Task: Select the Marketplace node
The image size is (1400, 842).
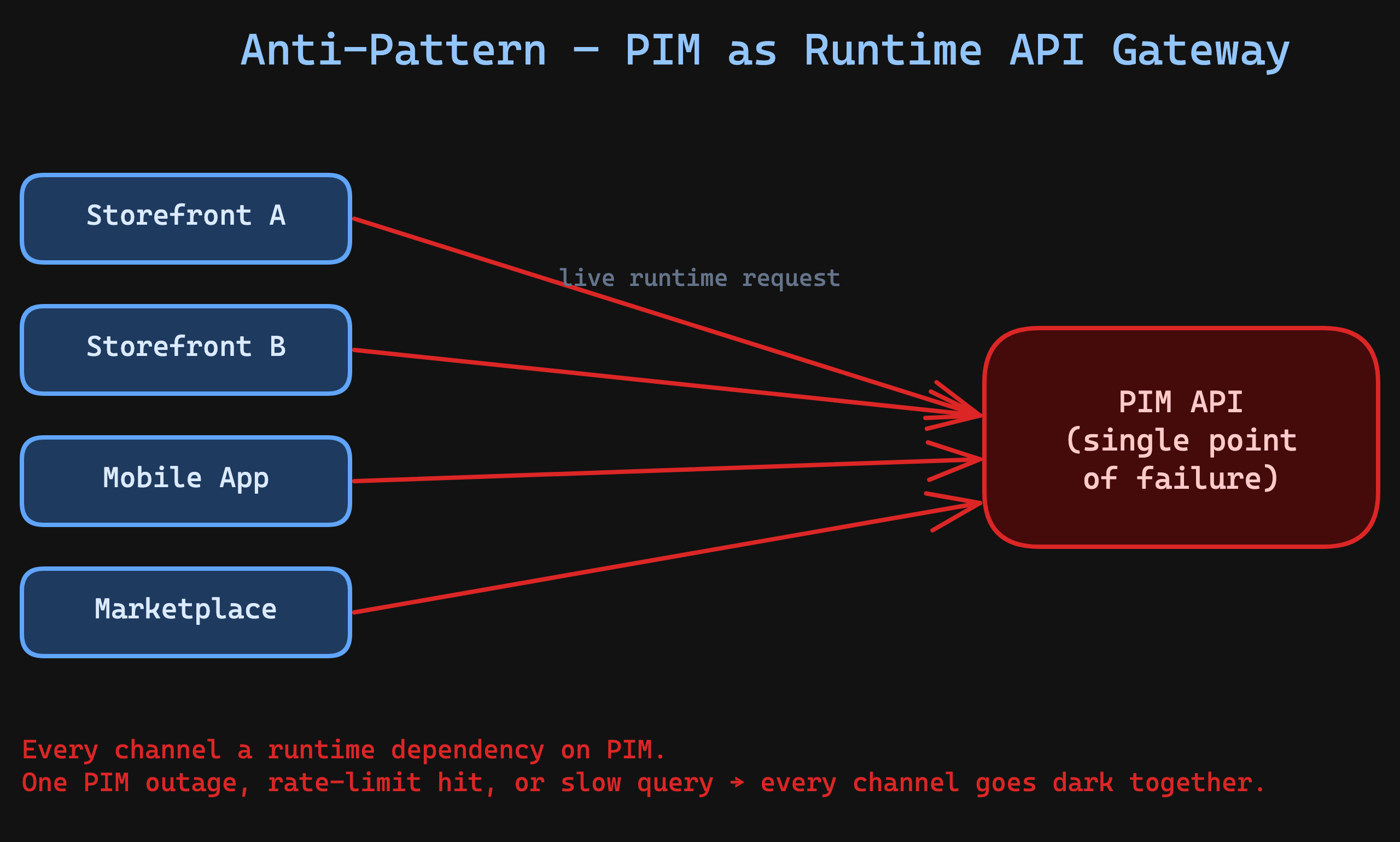Action: point(186,612)
